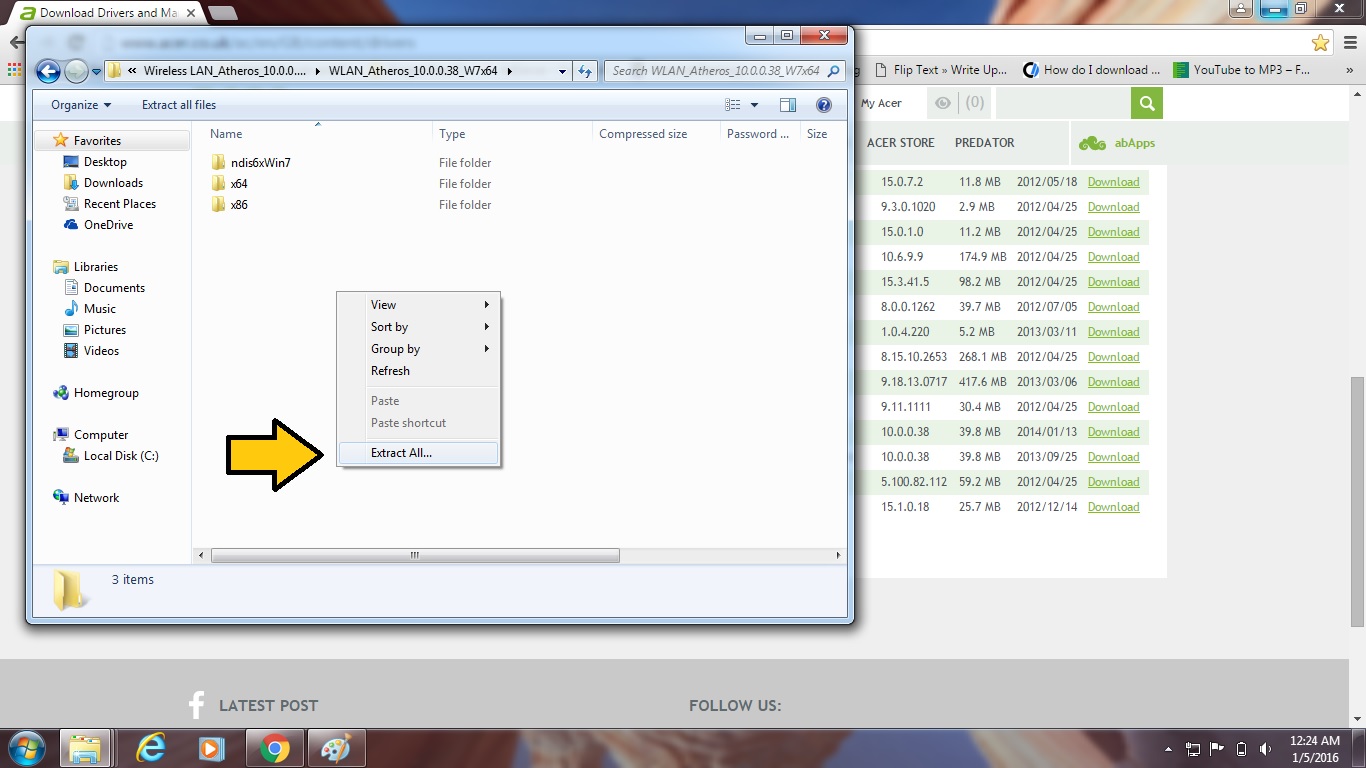Expand the Sort by submenu
The image size is (1366, 768).
tap(419, 327)
